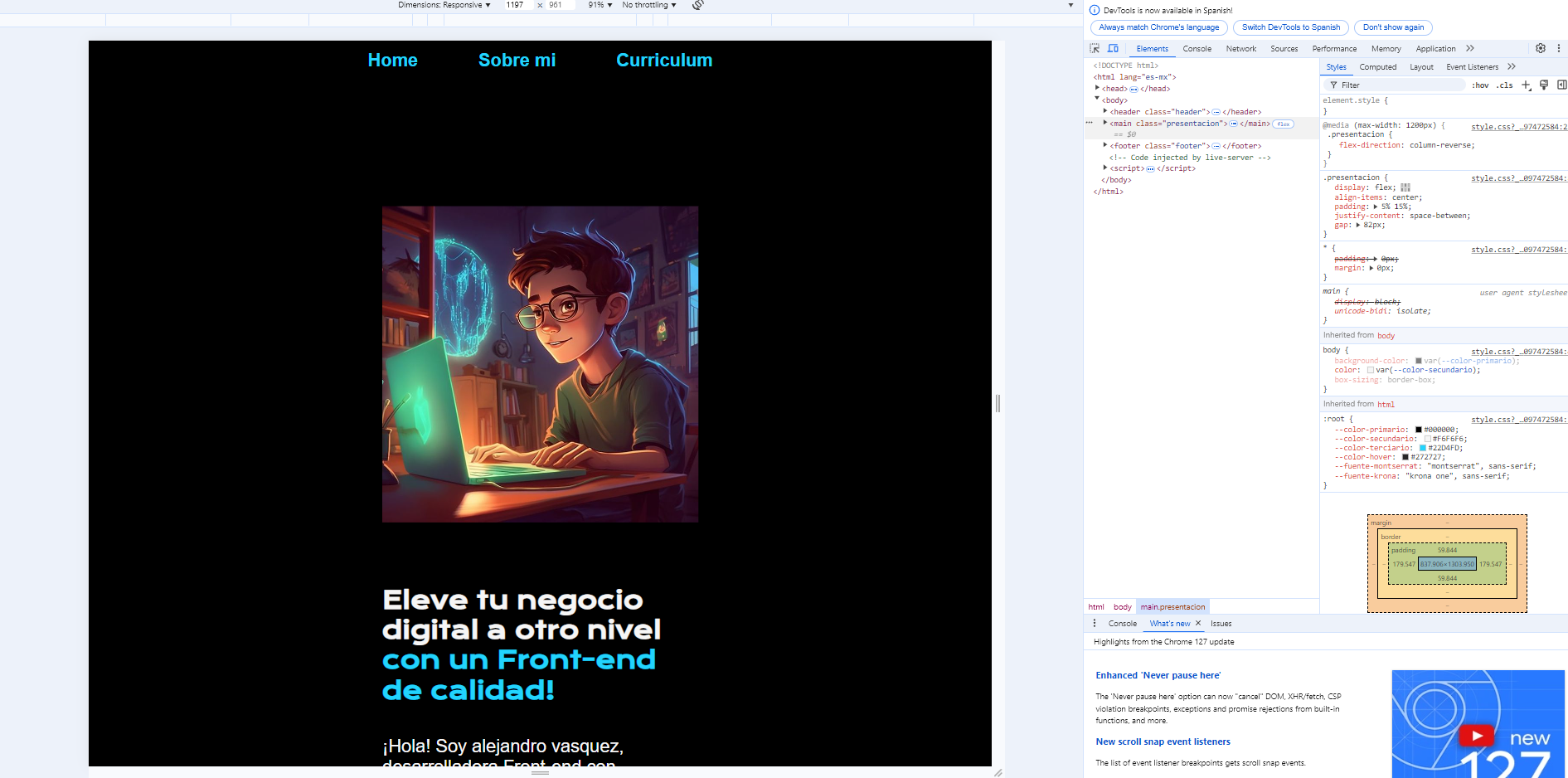Open the rendering emulations paintbrush icon
1568x778 pixels.
click(1544, 85)
